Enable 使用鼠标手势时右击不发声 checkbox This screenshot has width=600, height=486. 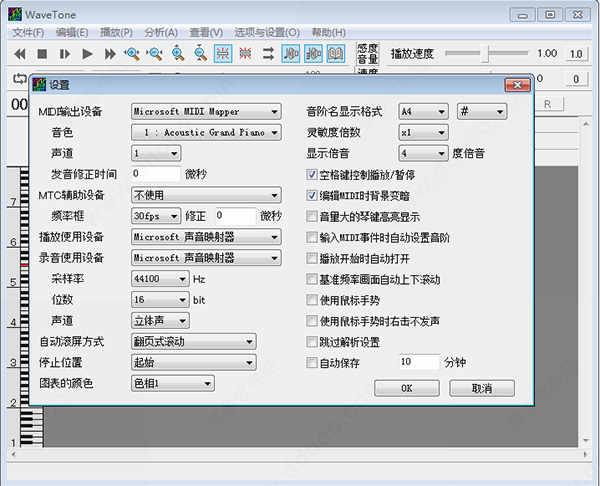311,321
